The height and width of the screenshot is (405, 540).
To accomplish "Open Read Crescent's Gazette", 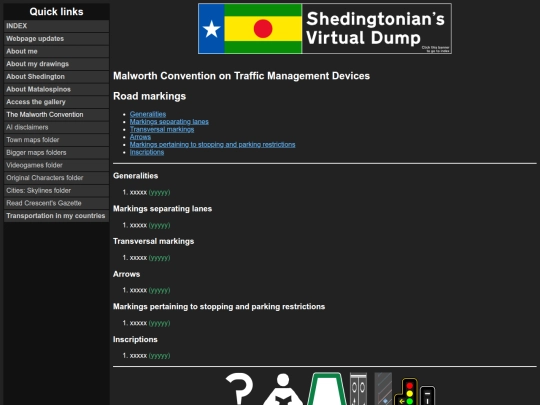I will (x=56, y=203).
